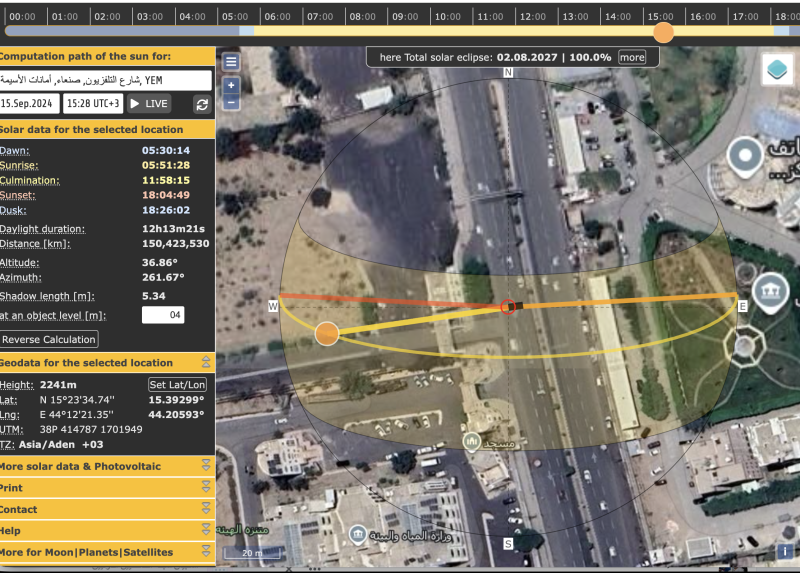This screenshot has height=573, width=800.
Task: Start LIVE sun position mode
Action: click(149, 104)
